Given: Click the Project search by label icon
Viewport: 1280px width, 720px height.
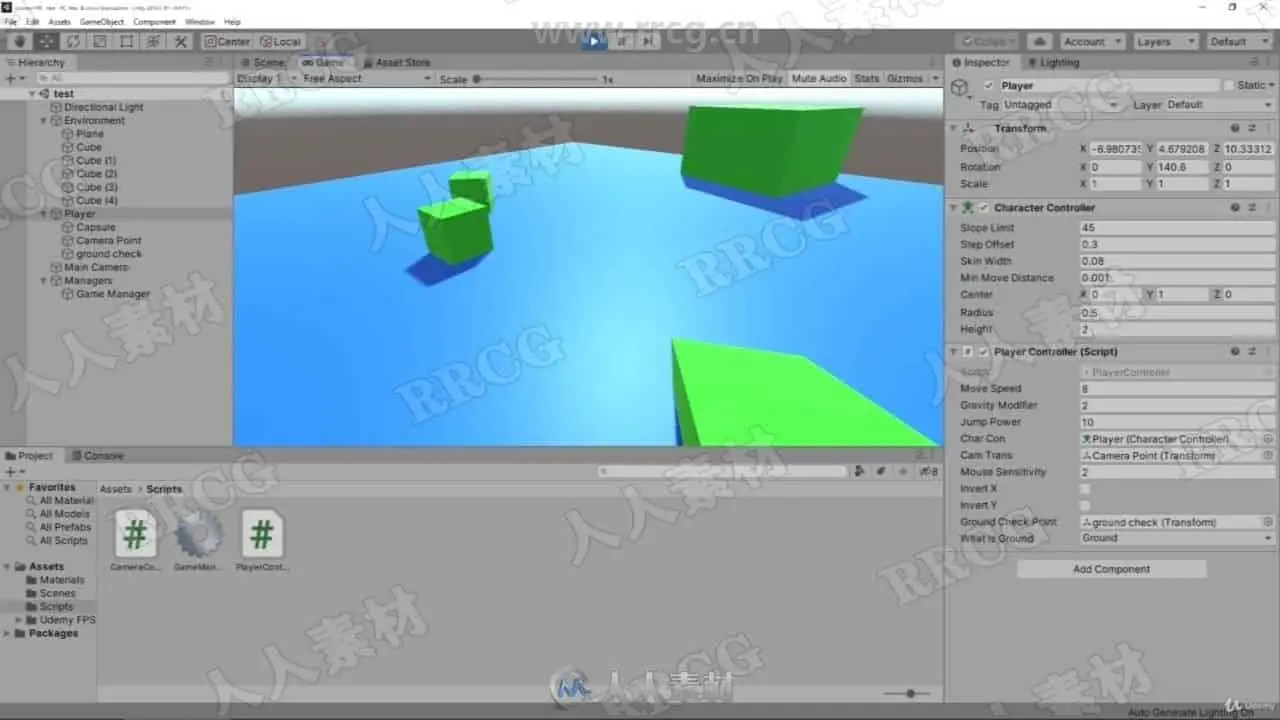Looking at the screenshot, I should pos(881,471).
